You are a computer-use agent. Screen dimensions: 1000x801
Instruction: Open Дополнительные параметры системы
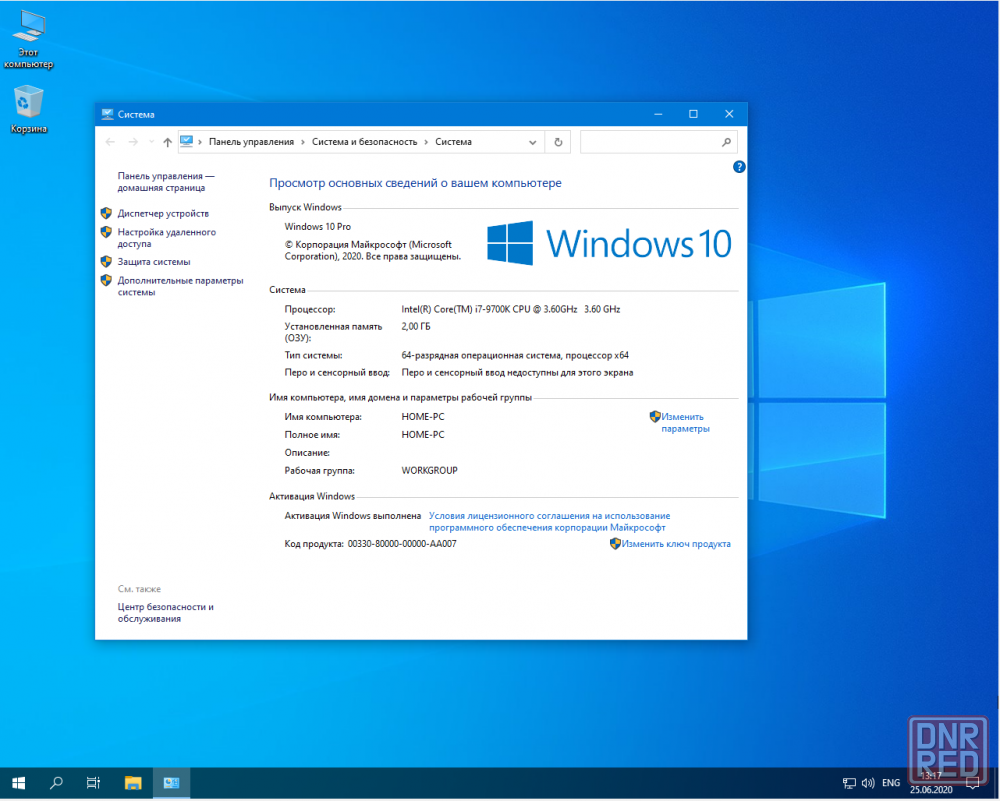tap(180, 287)
